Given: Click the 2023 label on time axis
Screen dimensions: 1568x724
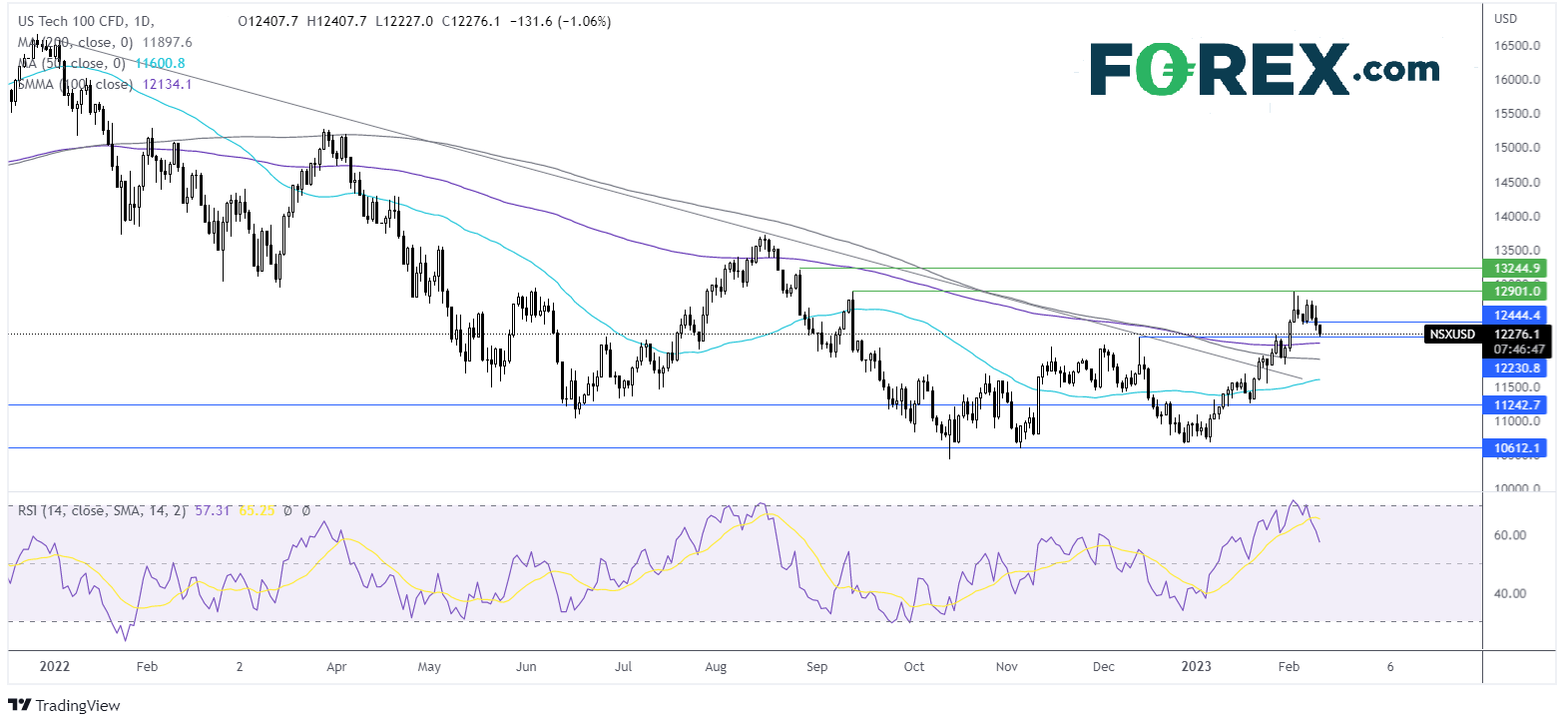Looking at the screenshot, I should click(x=1196, y=666).
